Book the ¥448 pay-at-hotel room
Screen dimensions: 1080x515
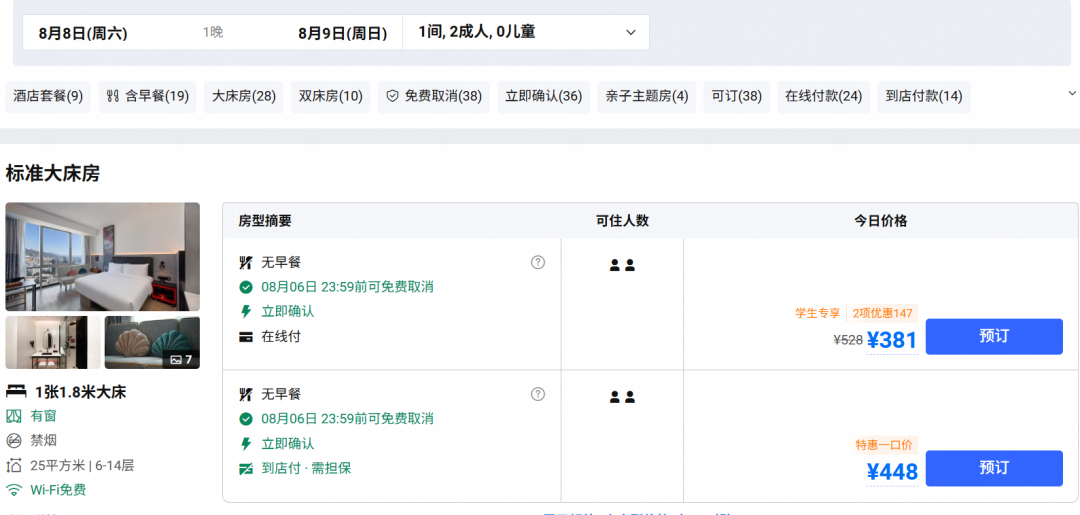click(994, 468)
